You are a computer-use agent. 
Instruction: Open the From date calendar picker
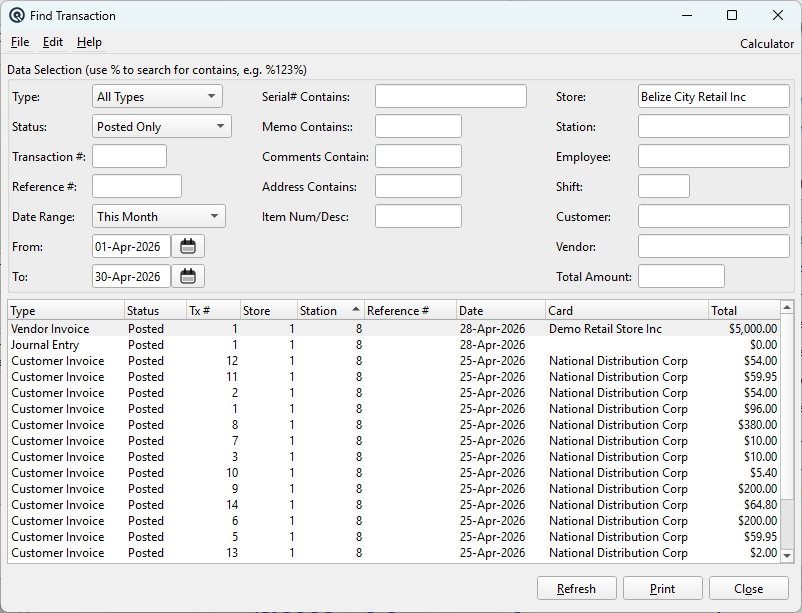pyautogui.click(x=188, y=247)
